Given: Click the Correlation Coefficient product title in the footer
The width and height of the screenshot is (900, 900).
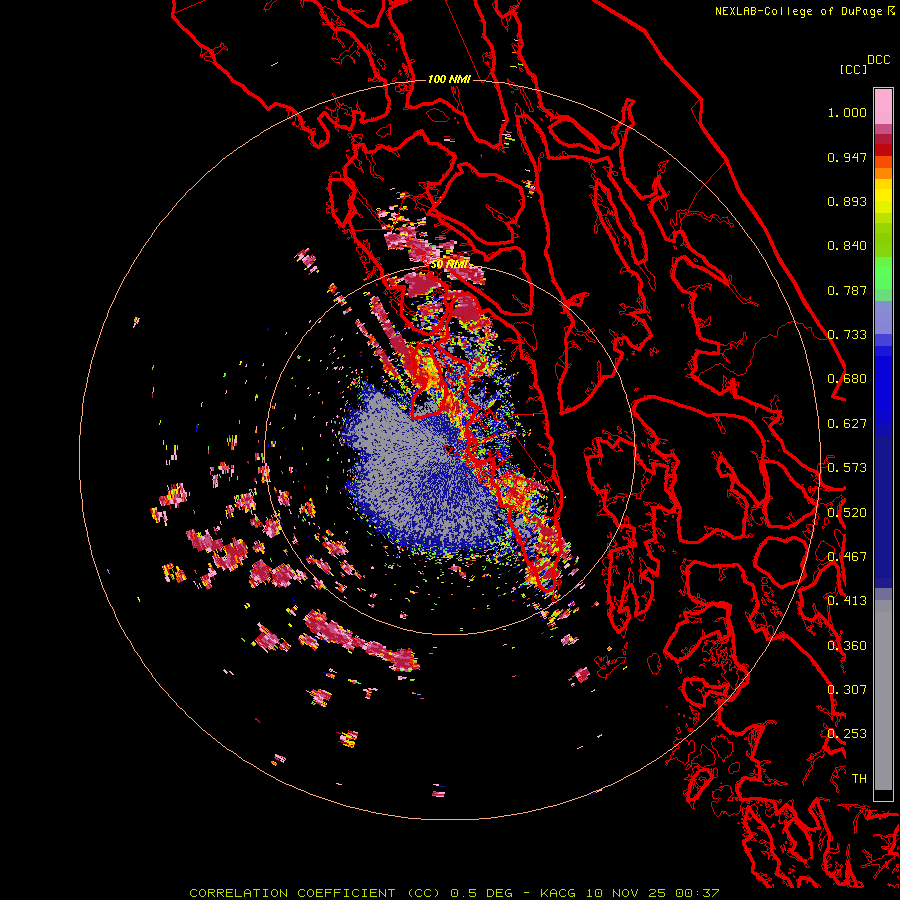Looking at the screenshot, I should 314,893.
